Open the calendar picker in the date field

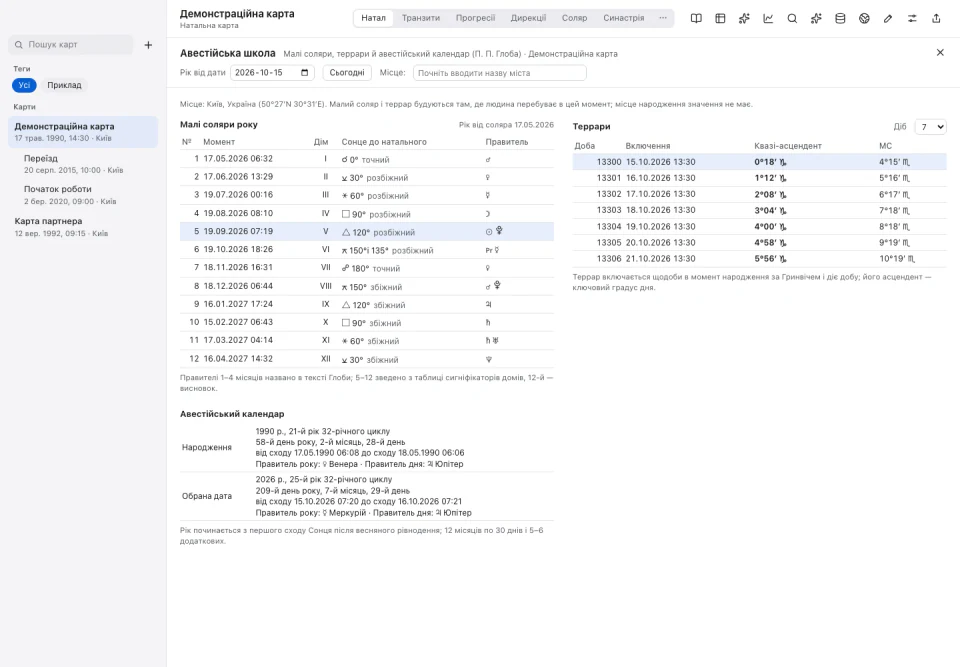[305, 73]
